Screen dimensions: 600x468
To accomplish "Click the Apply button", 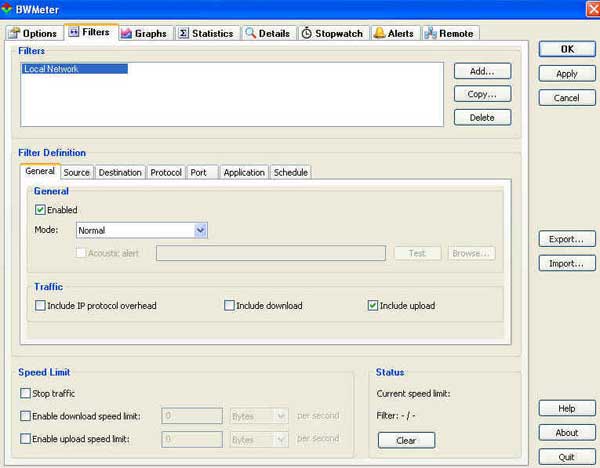I will [567, 73].
